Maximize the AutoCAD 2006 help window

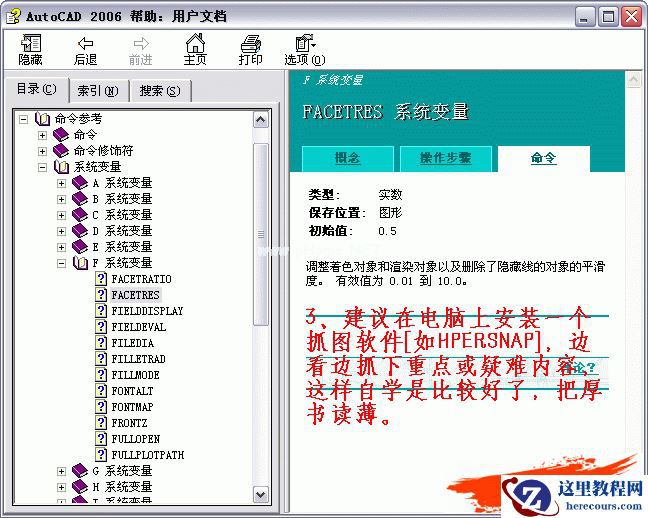[x=608, y=17]
